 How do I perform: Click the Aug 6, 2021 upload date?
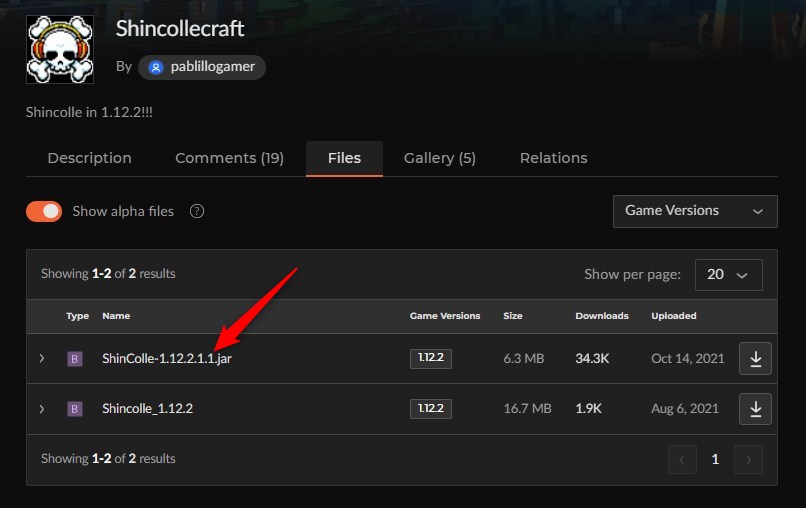tap(685, 409)
